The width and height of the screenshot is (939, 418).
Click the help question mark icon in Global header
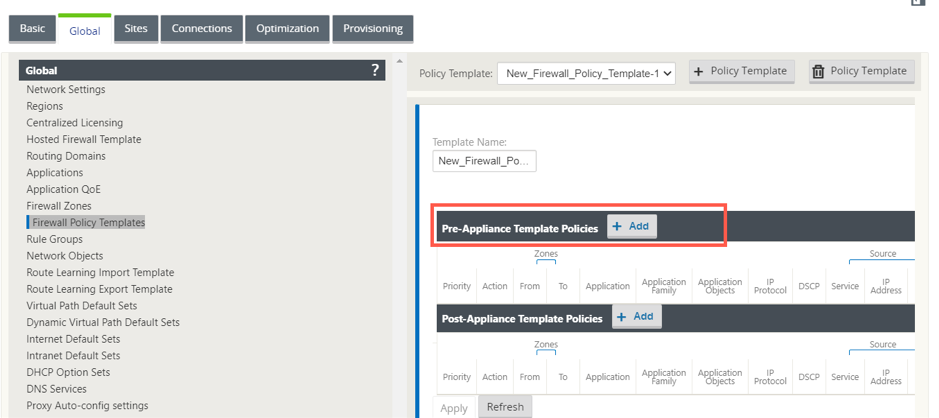tap(375, 70)
